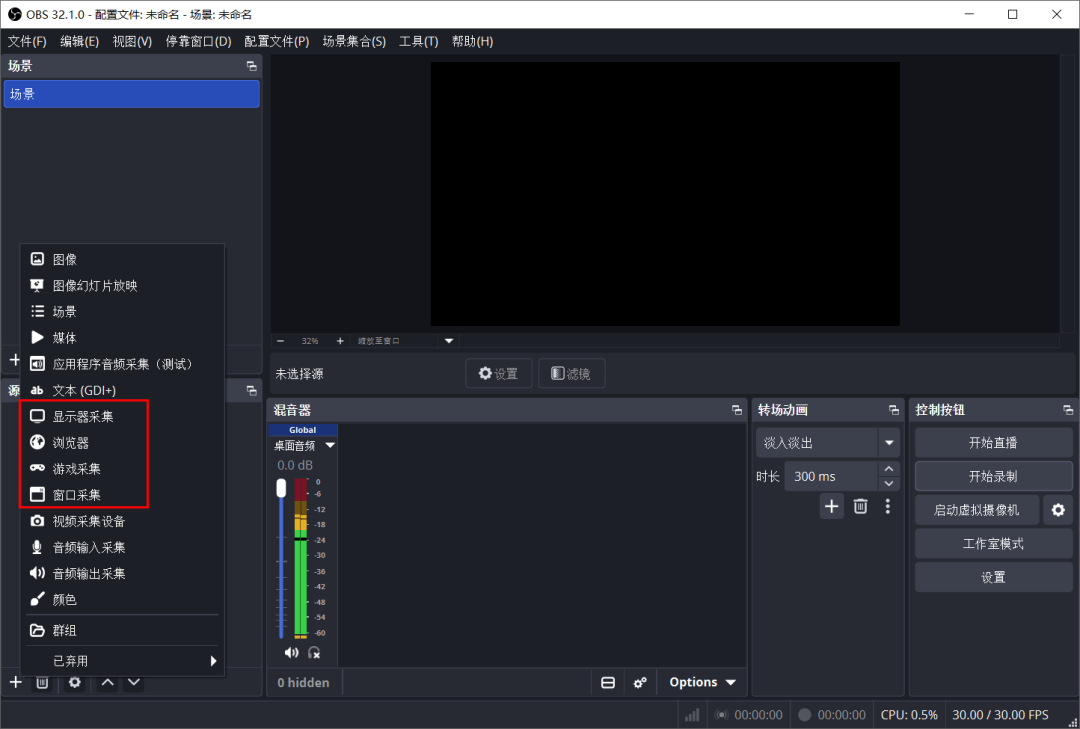
Task: Add a transition with the plus icon
Action: [832, 506]
